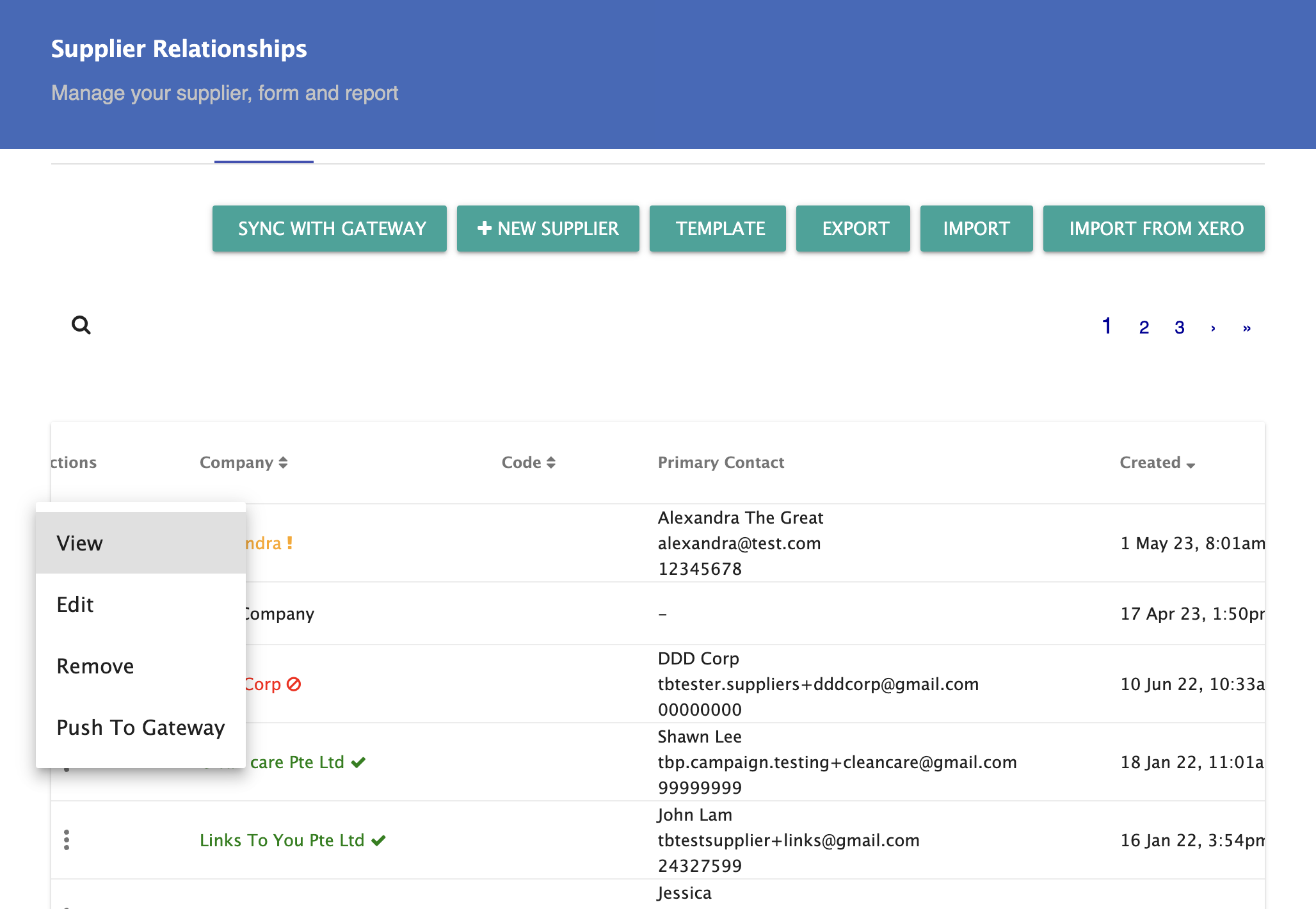Click the Import button
The image size is (1316, 909).
tap(977, 229)
